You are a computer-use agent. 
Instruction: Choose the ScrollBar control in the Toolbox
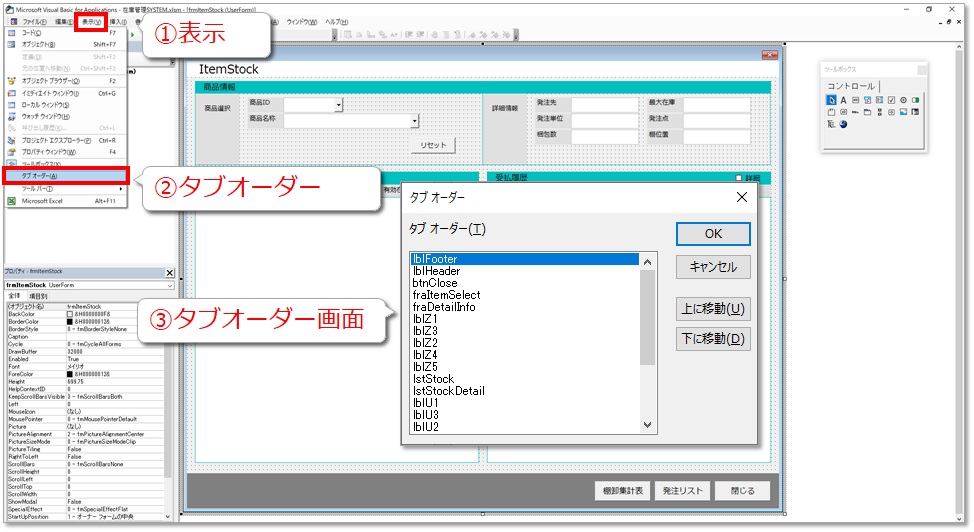tap(880, 112)
